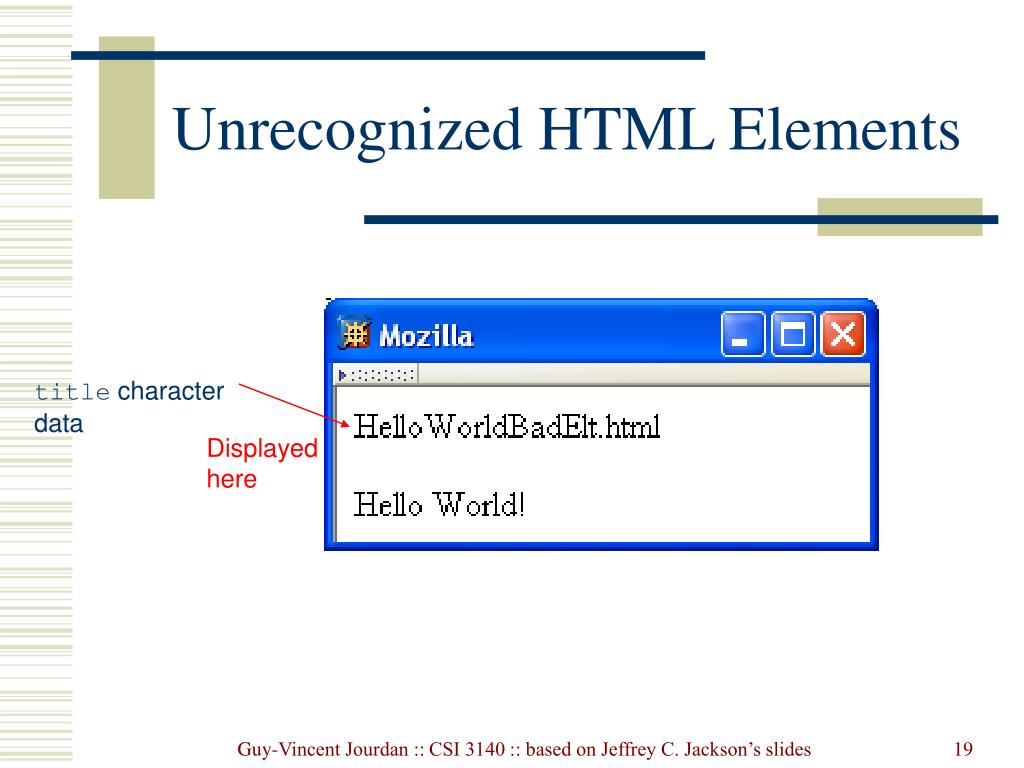Image resolution: width=1024 pixels, height=768 pixels.
Task: Click the title character data label
Action: pos(129,407)
